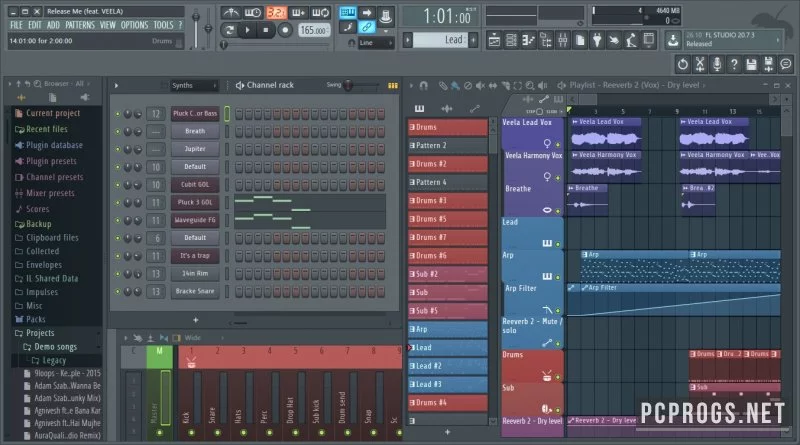
Task: Toggle typing keyboard to piano icon
Action: [x=348, y=12]
